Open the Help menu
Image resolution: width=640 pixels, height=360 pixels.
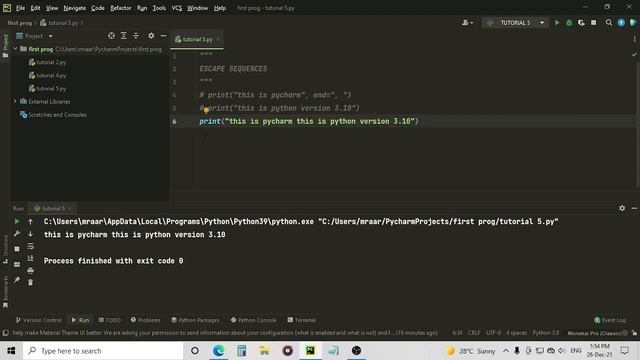click(220, 8)
